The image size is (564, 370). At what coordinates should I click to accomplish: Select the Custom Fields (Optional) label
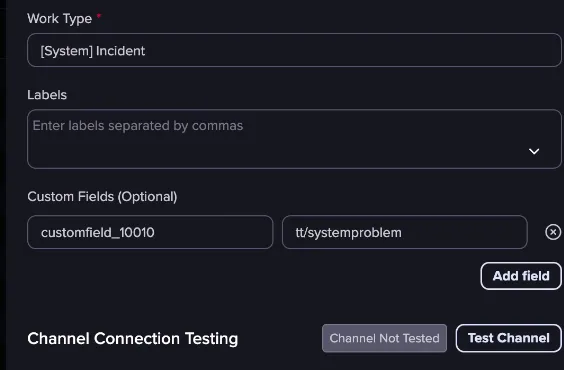click(102, 197)
